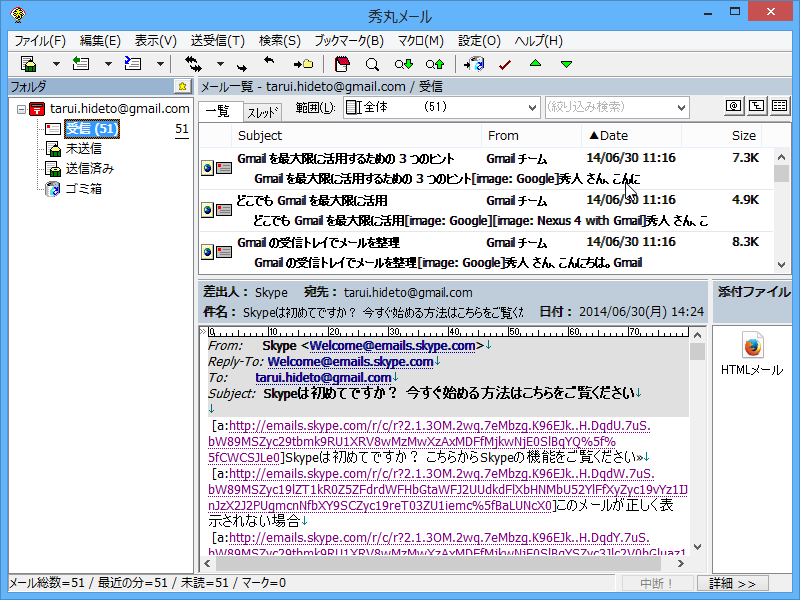
Task: Click the star bookmark icon in folder header
Action: 182,87
